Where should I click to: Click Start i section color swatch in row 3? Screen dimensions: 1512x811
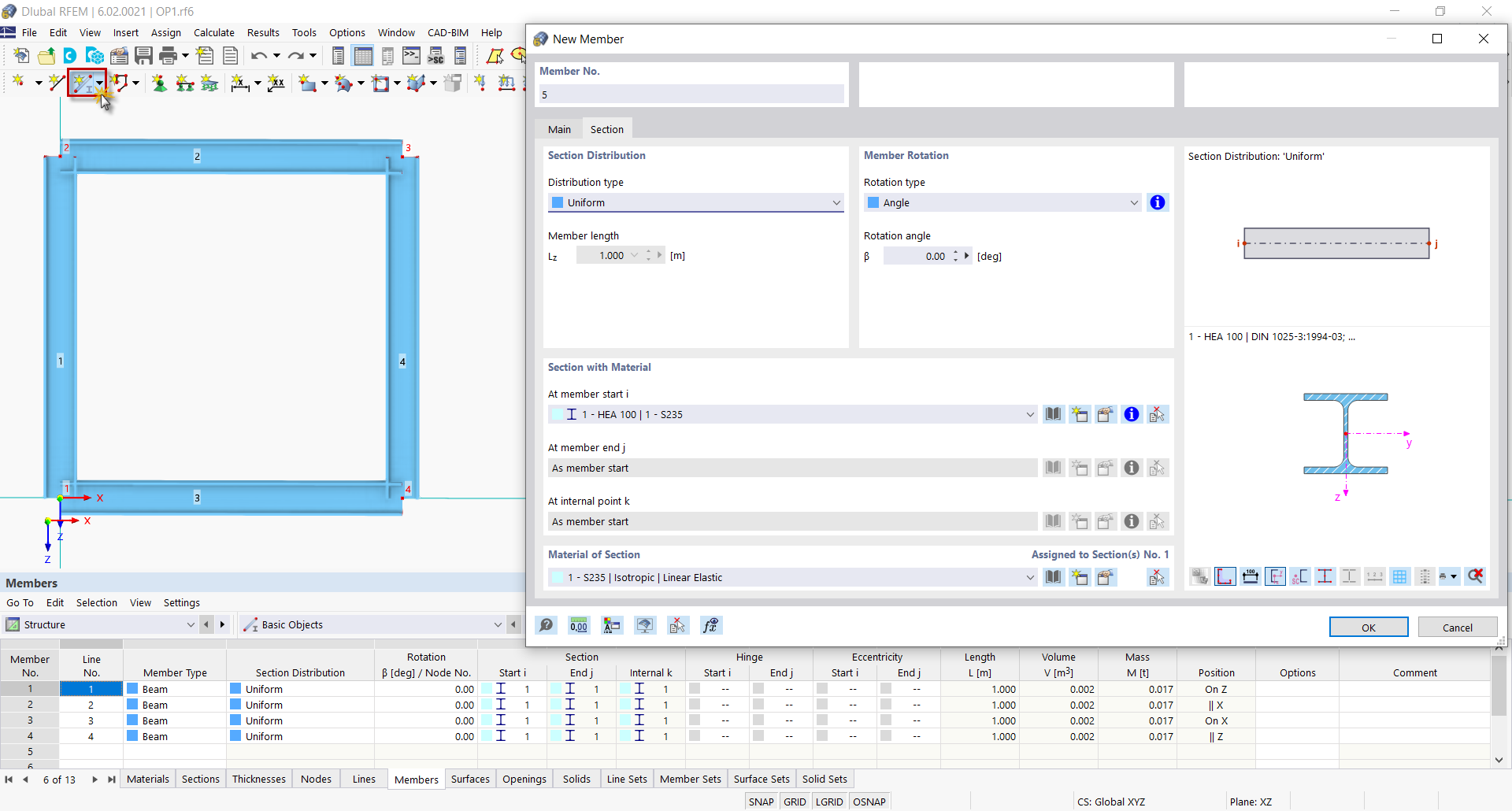[487, 720]
